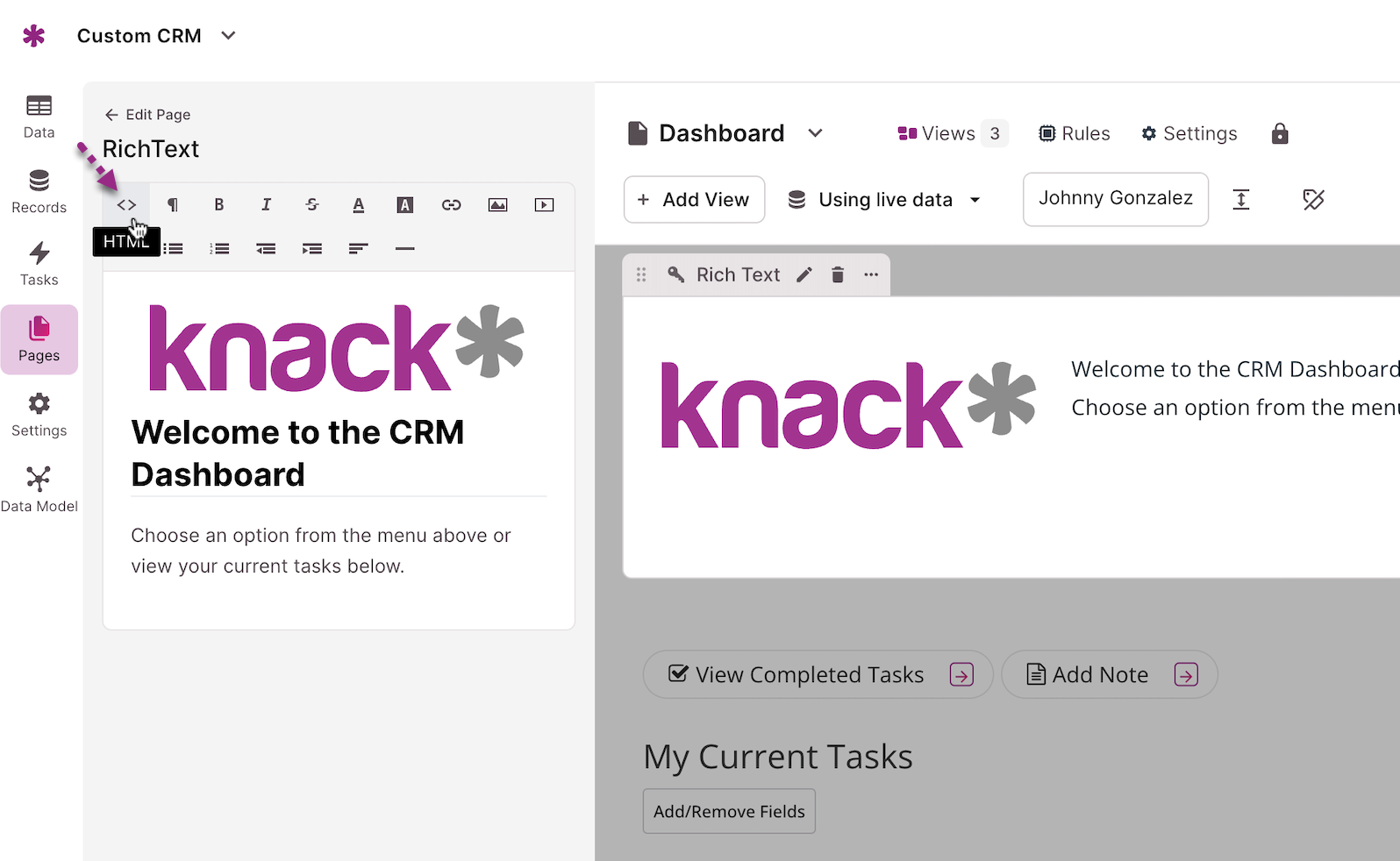Open more options for Rich Text view
Image resolution: width=1400 pixels, height=861 pixels.
point(871,274)
